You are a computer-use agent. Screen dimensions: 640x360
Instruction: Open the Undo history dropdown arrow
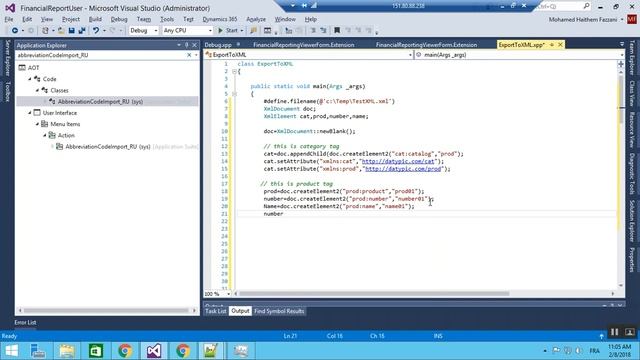tap(104, 31)
